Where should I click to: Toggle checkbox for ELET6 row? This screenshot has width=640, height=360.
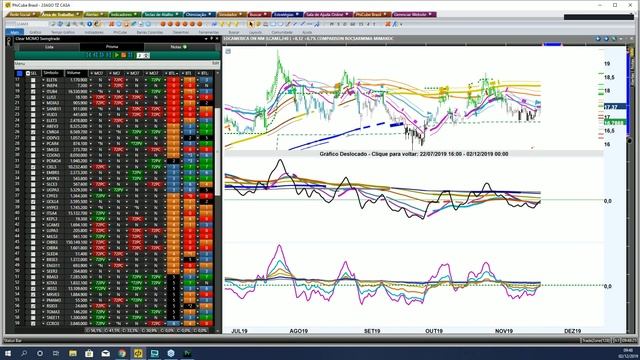pyautogui.click(x=33, y=80)
